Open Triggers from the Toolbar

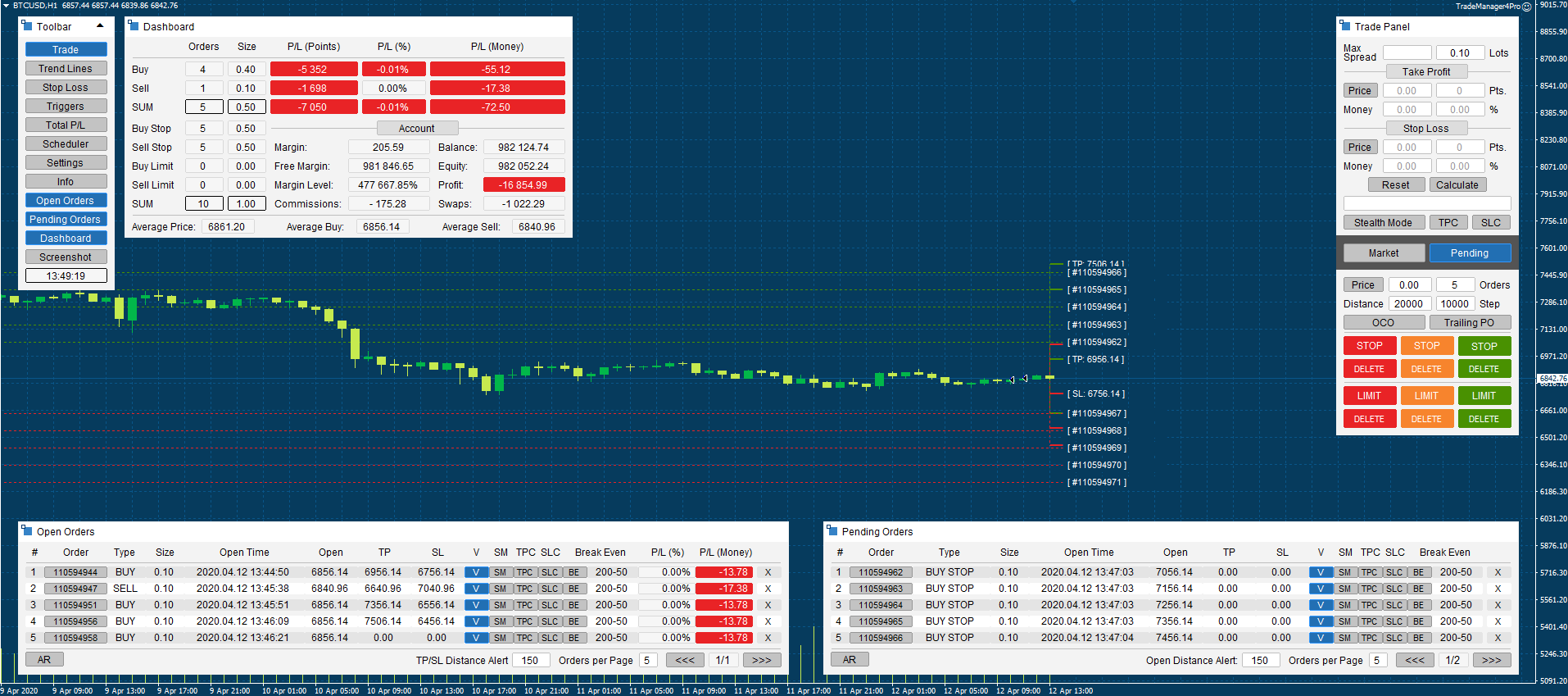point(66,107)
